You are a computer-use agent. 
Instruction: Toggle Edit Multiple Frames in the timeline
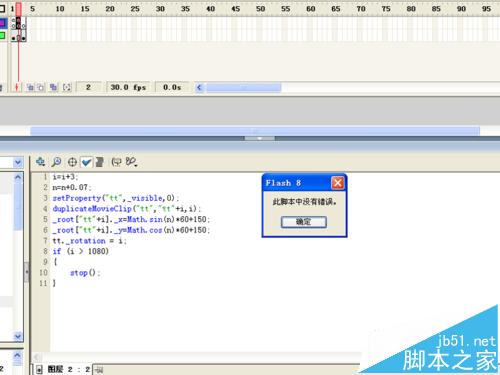click(x=53, y=87)
